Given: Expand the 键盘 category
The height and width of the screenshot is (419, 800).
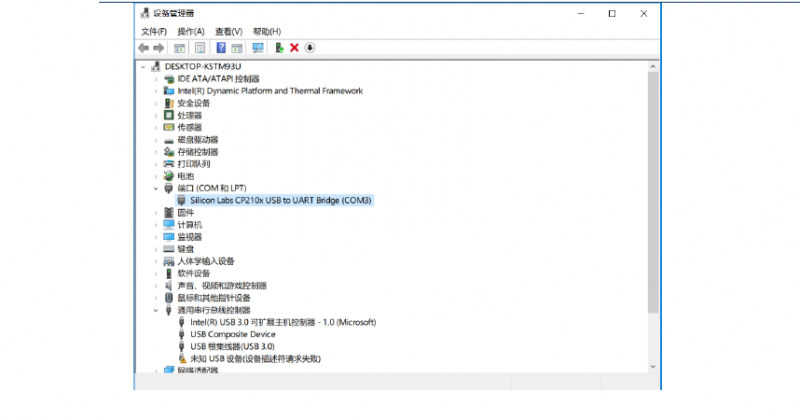Looking at the screenshot, I should click(156, 249).
